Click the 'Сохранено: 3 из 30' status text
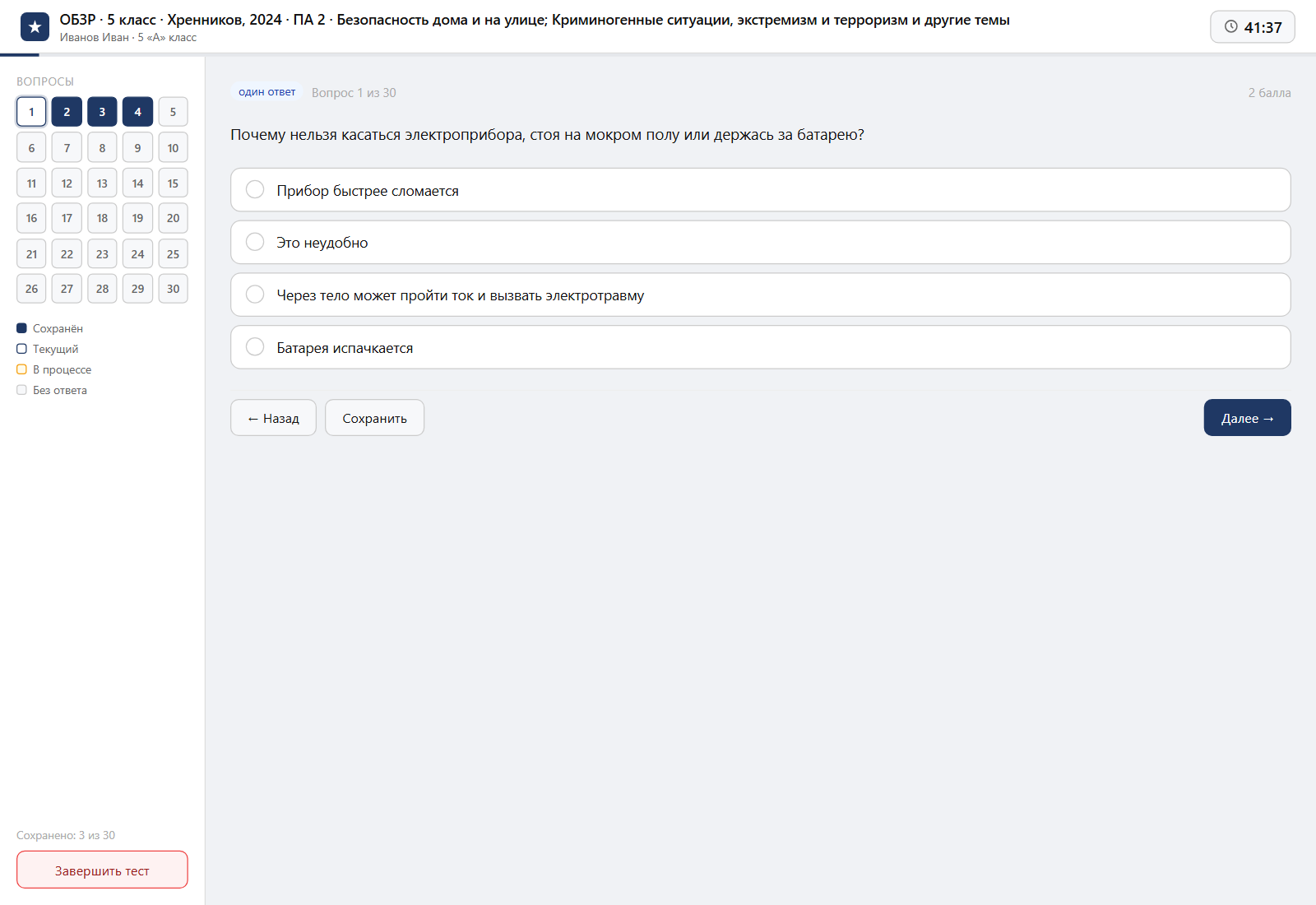Image resolution: width=1316 pixels, height=905 pixels. 66,835
